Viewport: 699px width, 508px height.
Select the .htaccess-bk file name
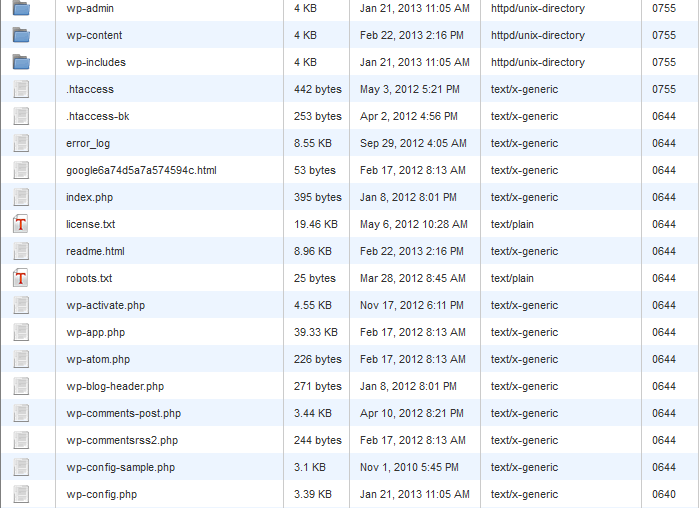point(97,116)
